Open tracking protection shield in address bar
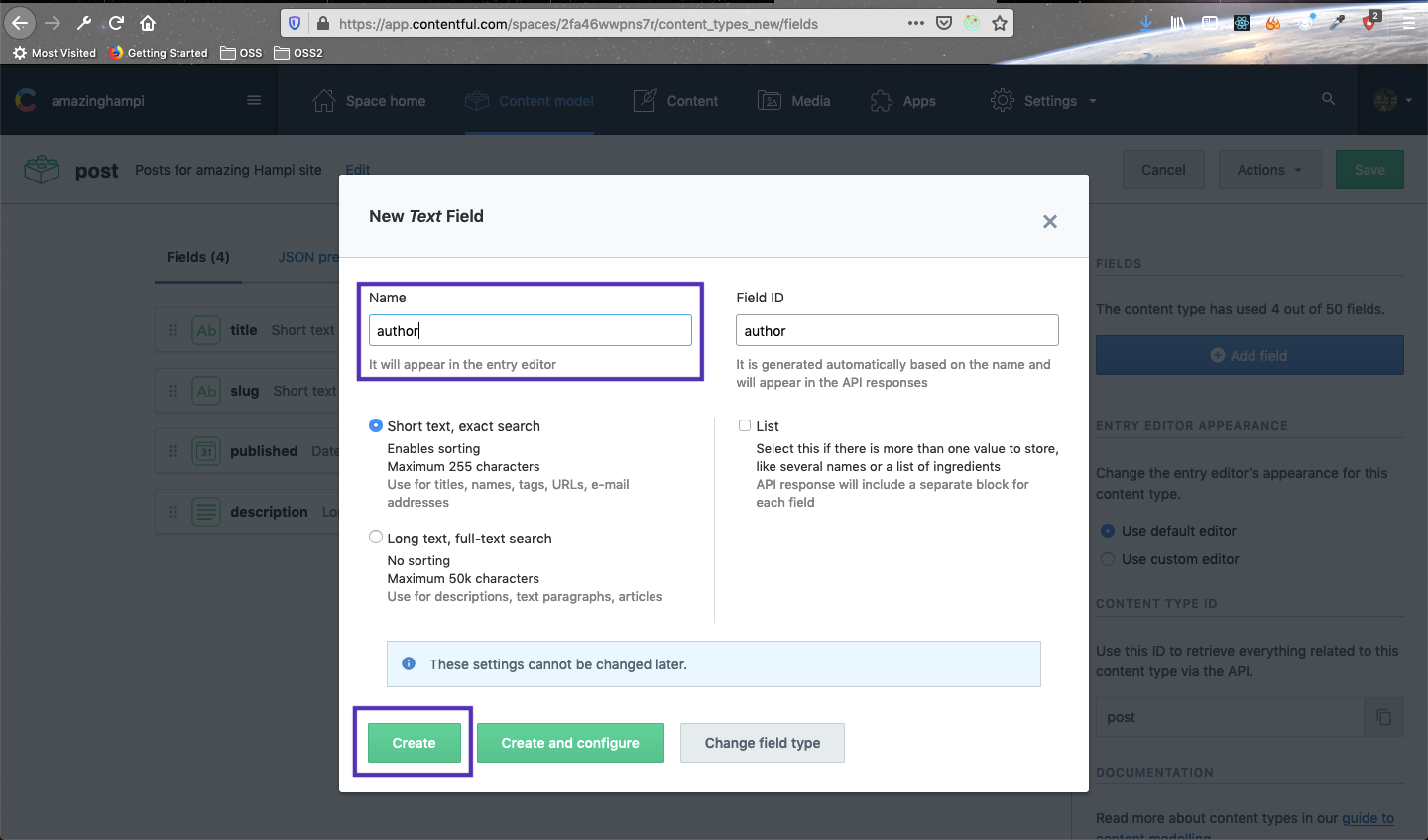 [295, 23]
